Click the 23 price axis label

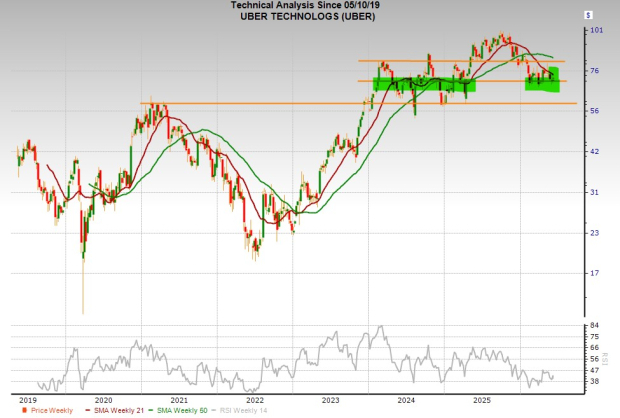pyautogui.click(x=594, y=233)
